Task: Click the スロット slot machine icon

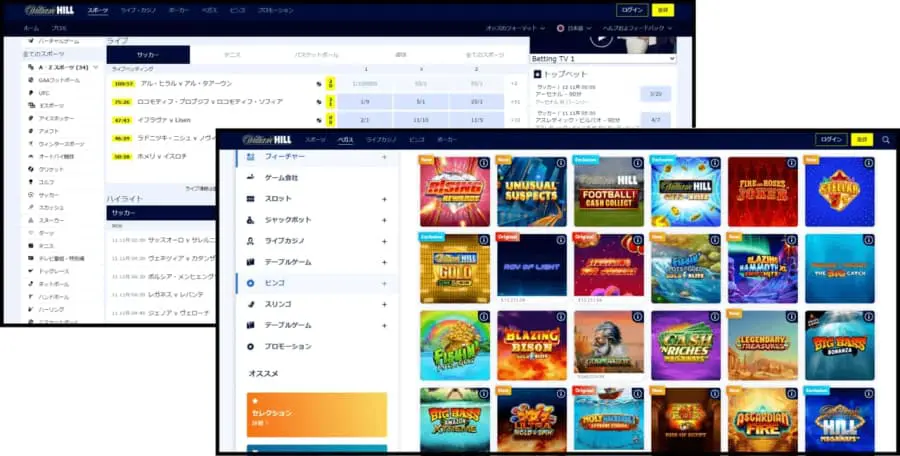Action: 250,199
